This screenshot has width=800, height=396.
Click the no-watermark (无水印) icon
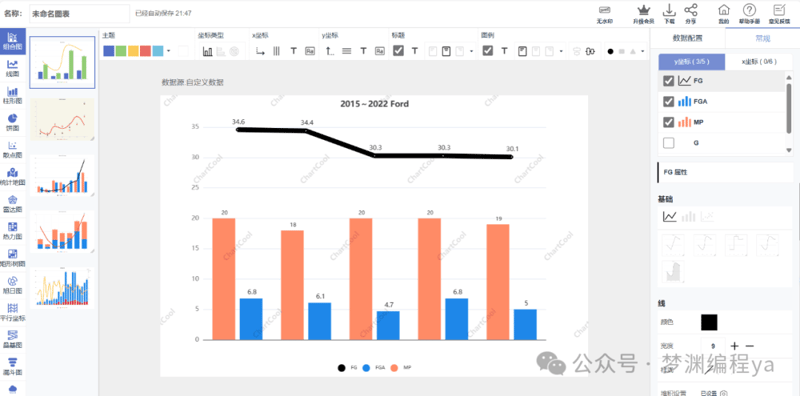point(605,11)
